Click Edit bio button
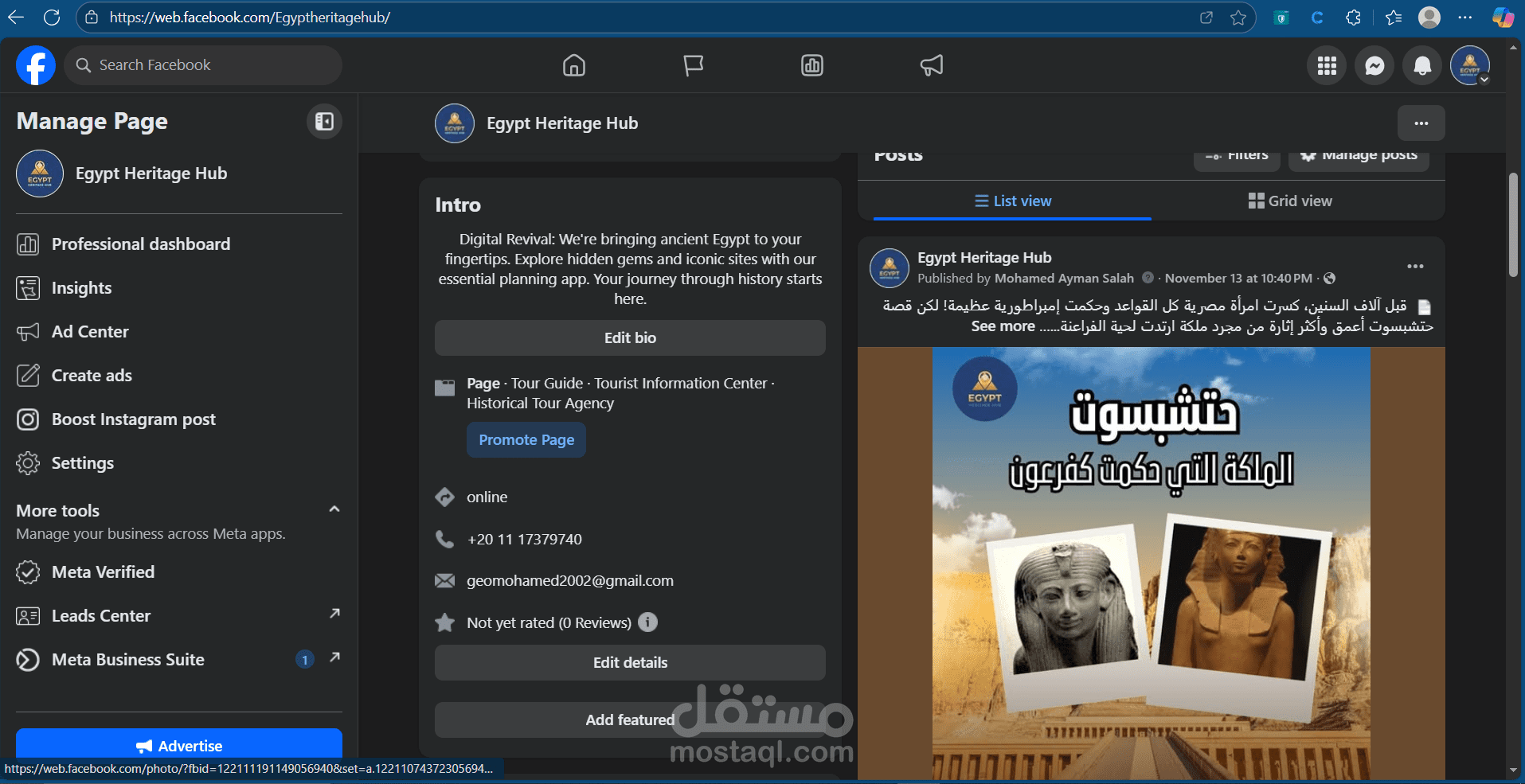This screenshot has height=784, width=1525. (630, 337)
